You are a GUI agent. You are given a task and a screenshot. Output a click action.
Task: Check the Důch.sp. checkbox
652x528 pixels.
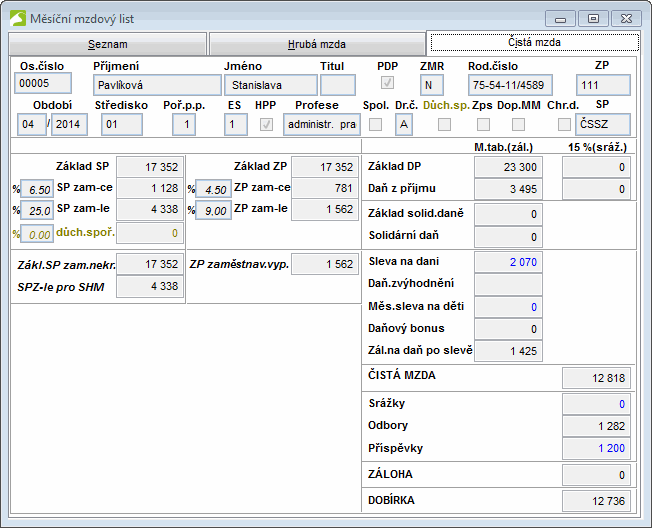click(444, 124)
